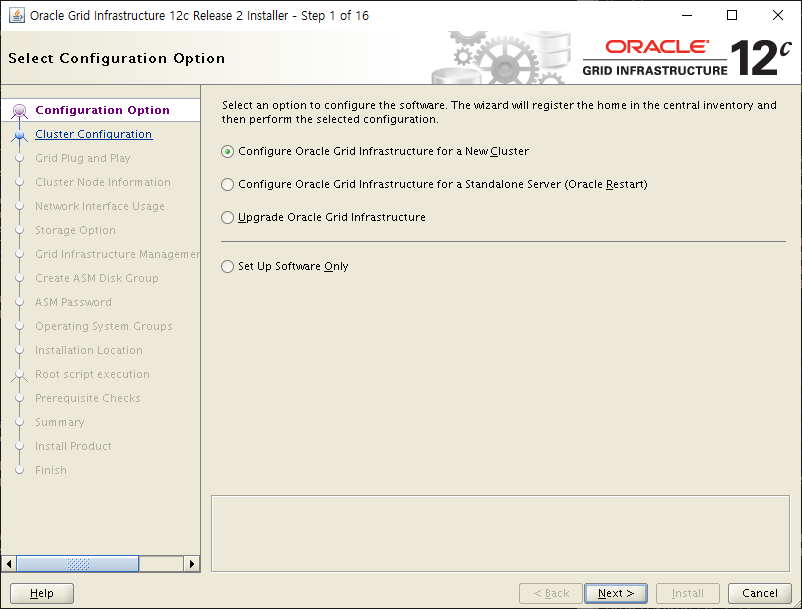The image size is (802, 609).
Task: Choose Set Up Software Only radio button
Action: tap(227, 266)
